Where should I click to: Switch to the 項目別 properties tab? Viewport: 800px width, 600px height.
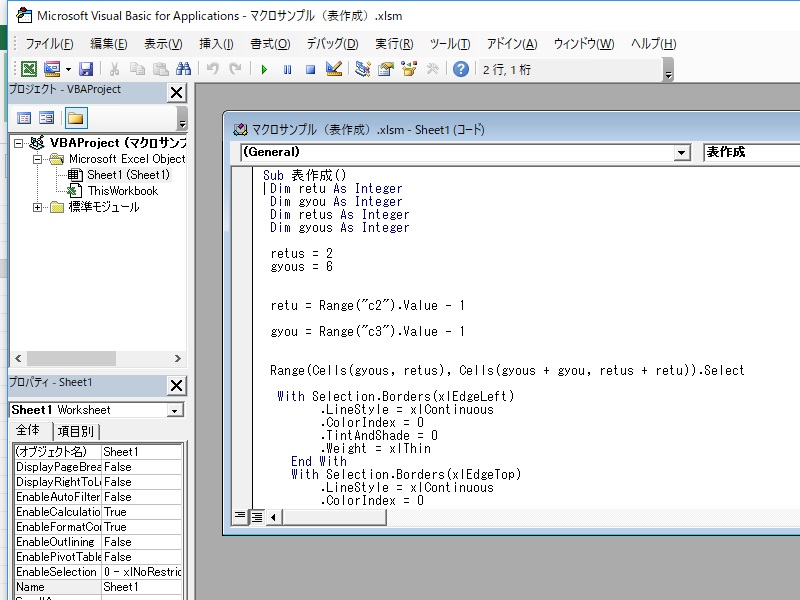75,431
